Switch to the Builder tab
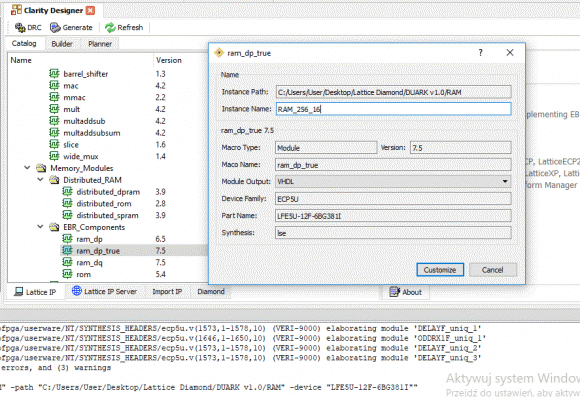Viewport: 580px width, 397px height. (62, 44)
